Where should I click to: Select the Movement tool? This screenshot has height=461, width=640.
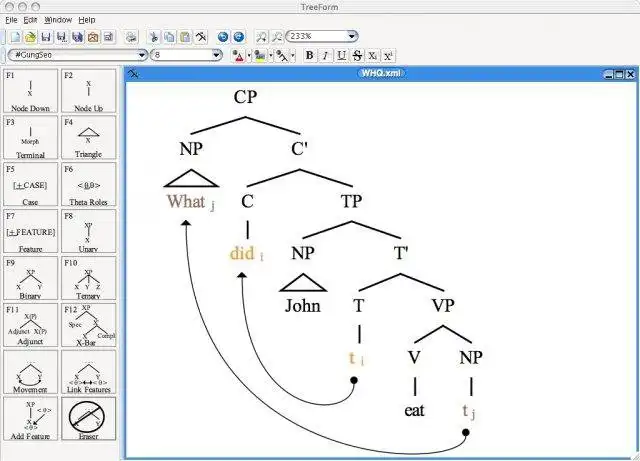31,372
